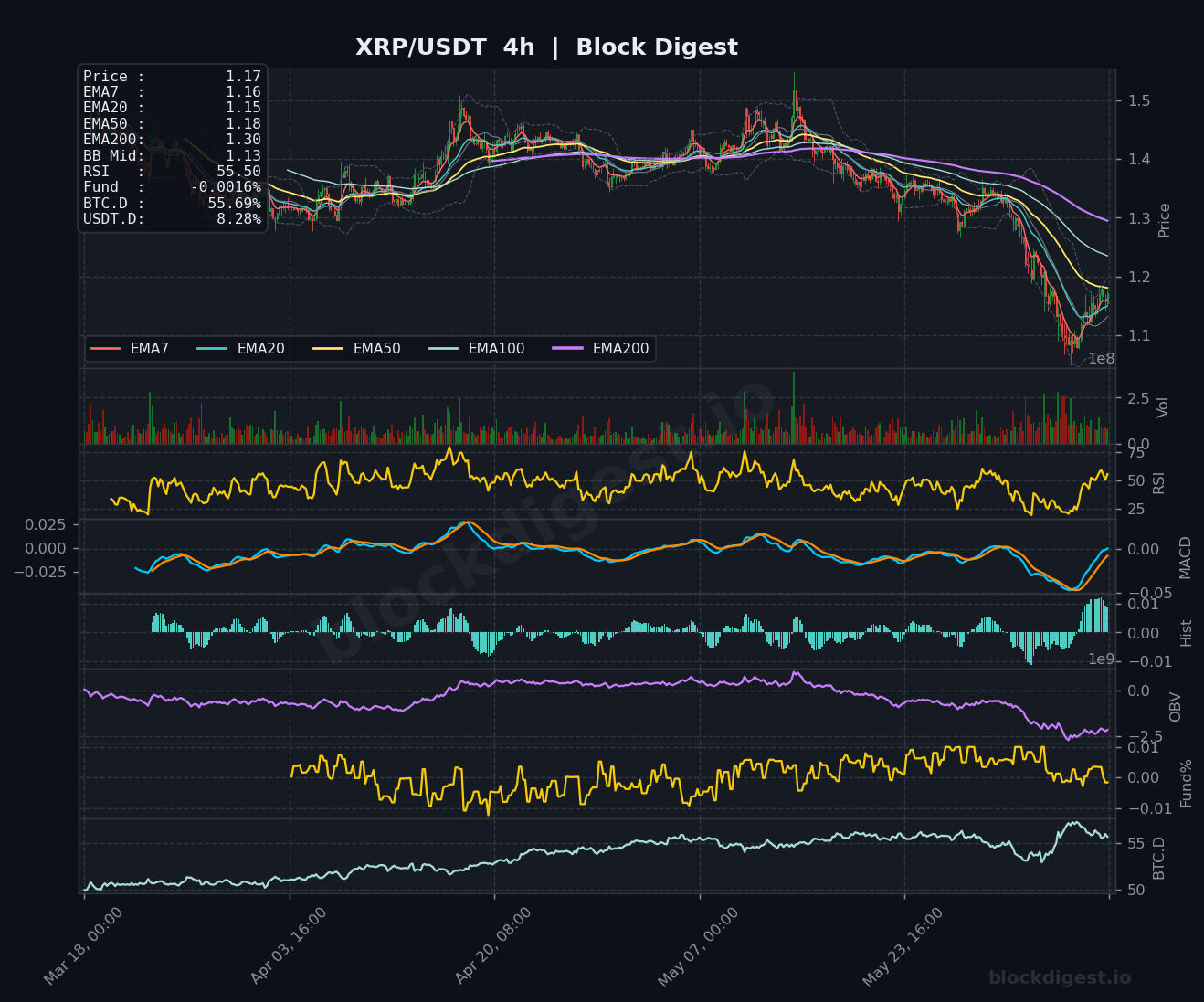Click the 'EMA50 : 1.18' info row
Screen dimensions: 1204x1002
pyautogui.click(x=172, y=124)
